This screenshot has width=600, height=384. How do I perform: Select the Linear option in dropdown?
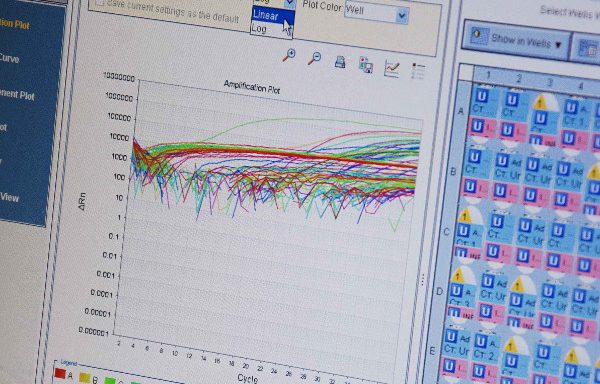273,16
